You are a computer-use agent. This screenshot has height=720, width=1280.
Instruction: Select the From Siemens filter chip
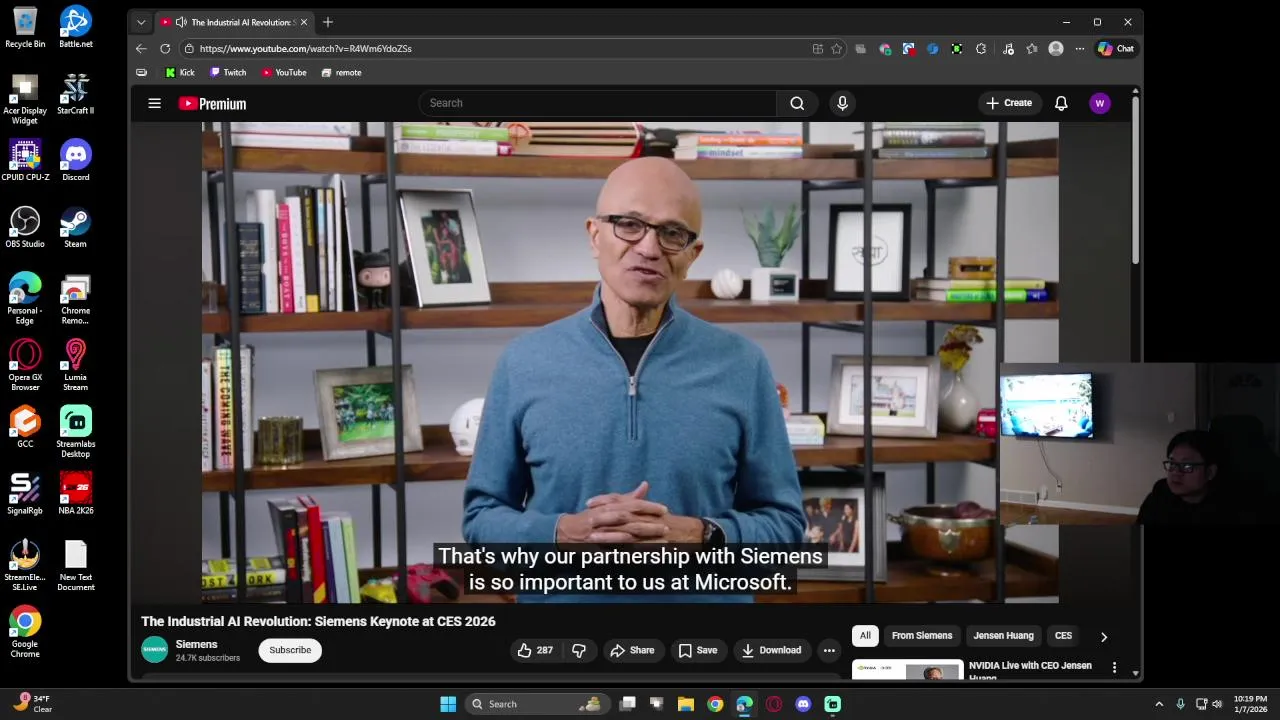point(922,636)
